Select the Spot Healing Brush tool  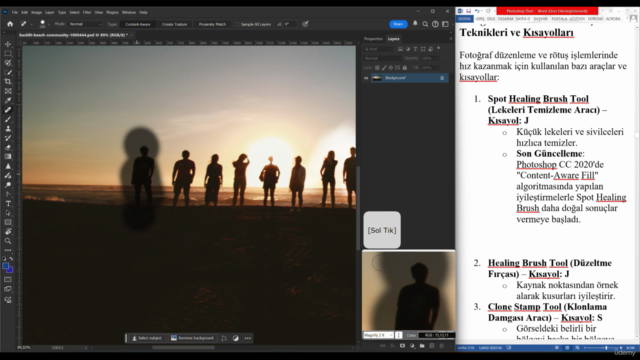(x=8, y=110)
